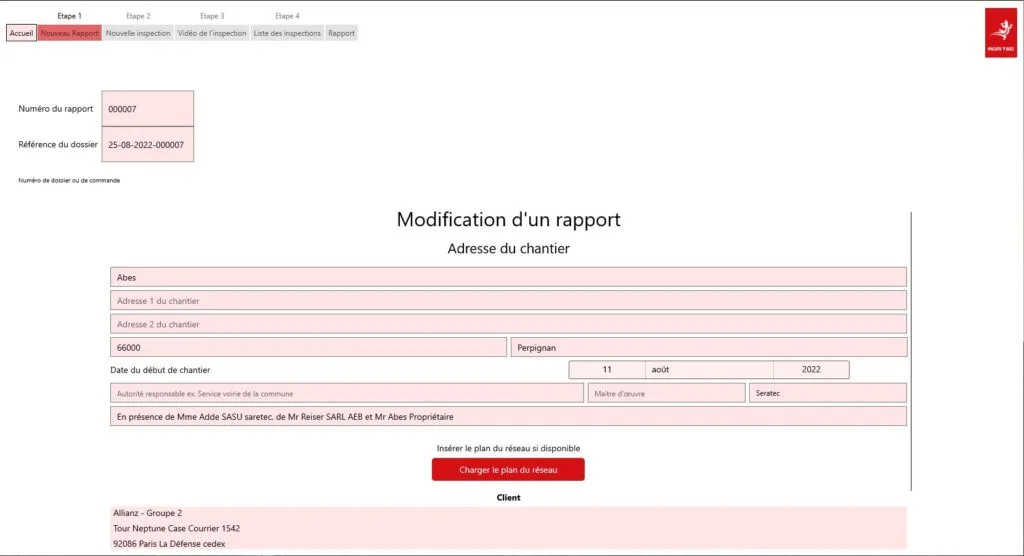Click the Autorité responsable input field
Viewport: 1024px width, 556px height.
346,393
